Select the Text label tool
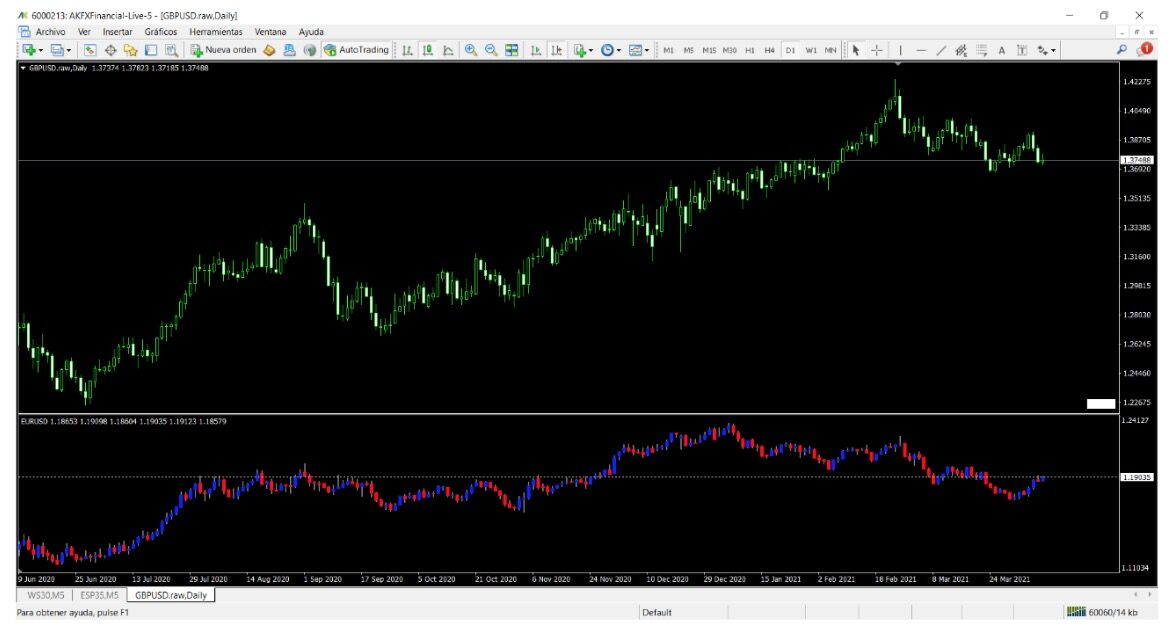 click(x=1002, y=50)
